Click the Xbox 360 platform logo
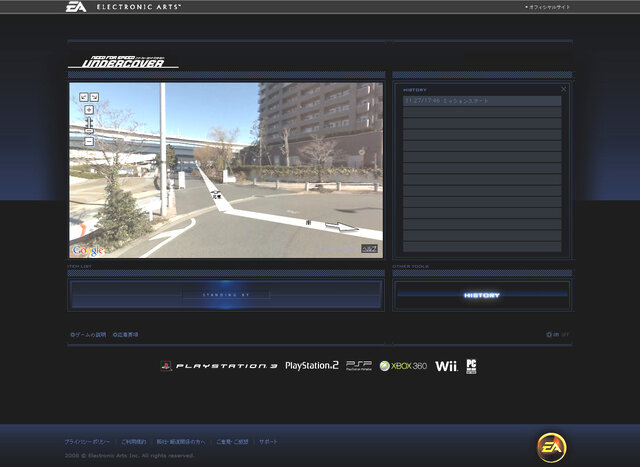Image resolution: width=640 pixels, height=467 pixels. click(x=403, y=366)
